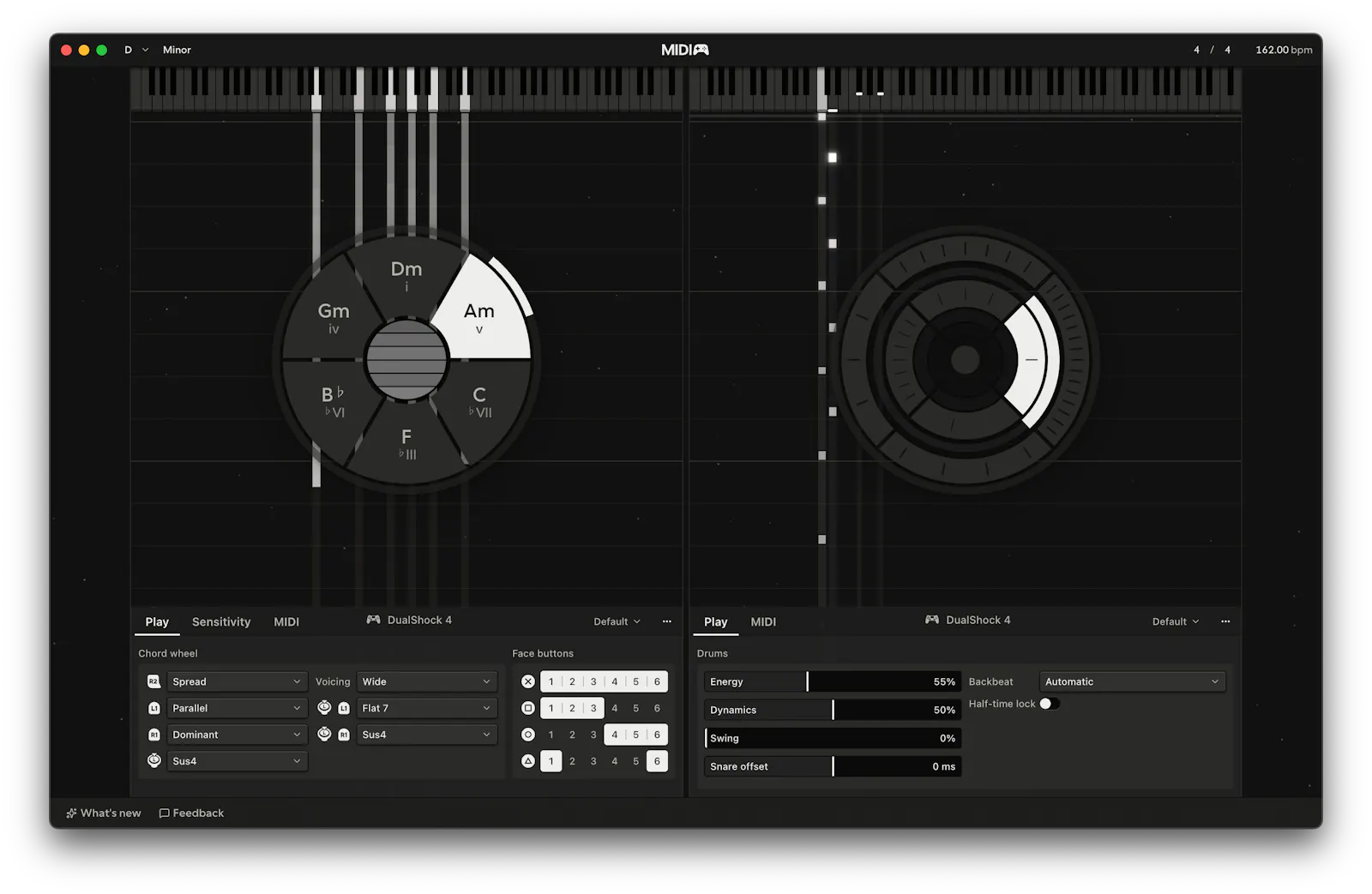Click the Minor scale label

click(x=177, y=50)
